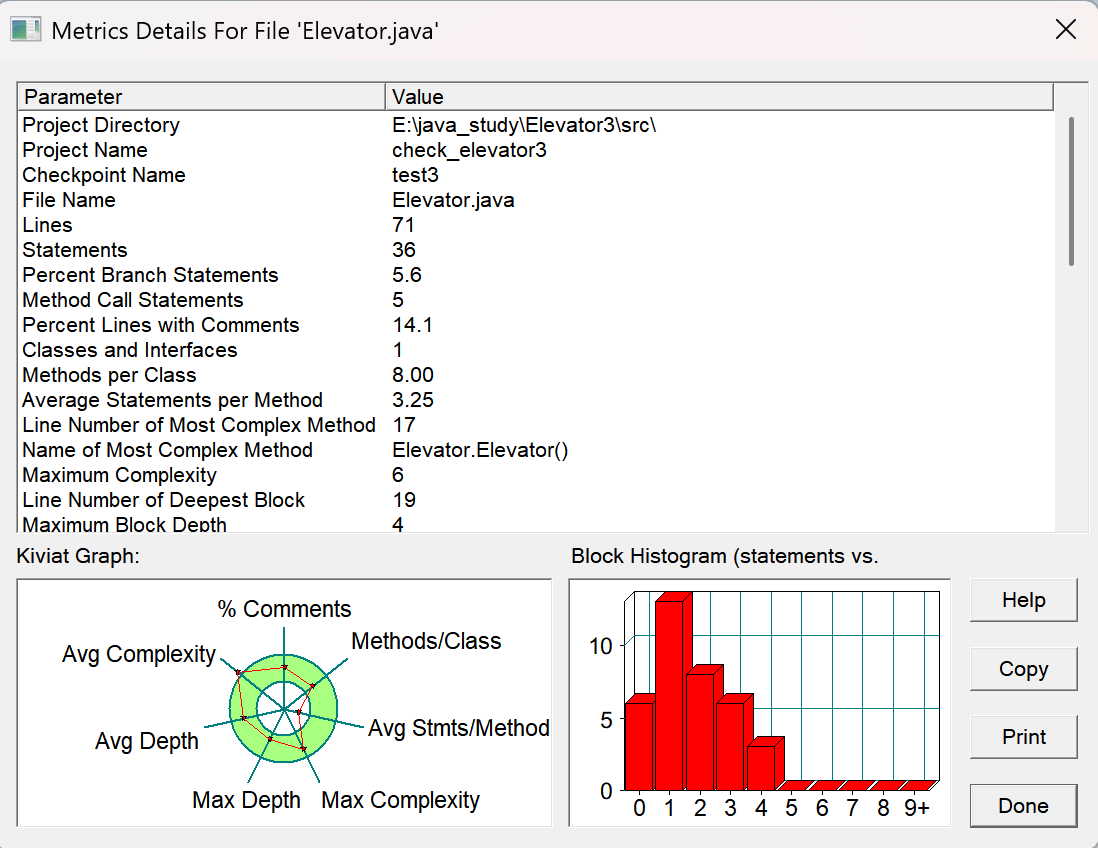Screen dimensions: 1098x848
Task: Click the Methods/Class label in Kiviat graph
Action: pos(426,641)
